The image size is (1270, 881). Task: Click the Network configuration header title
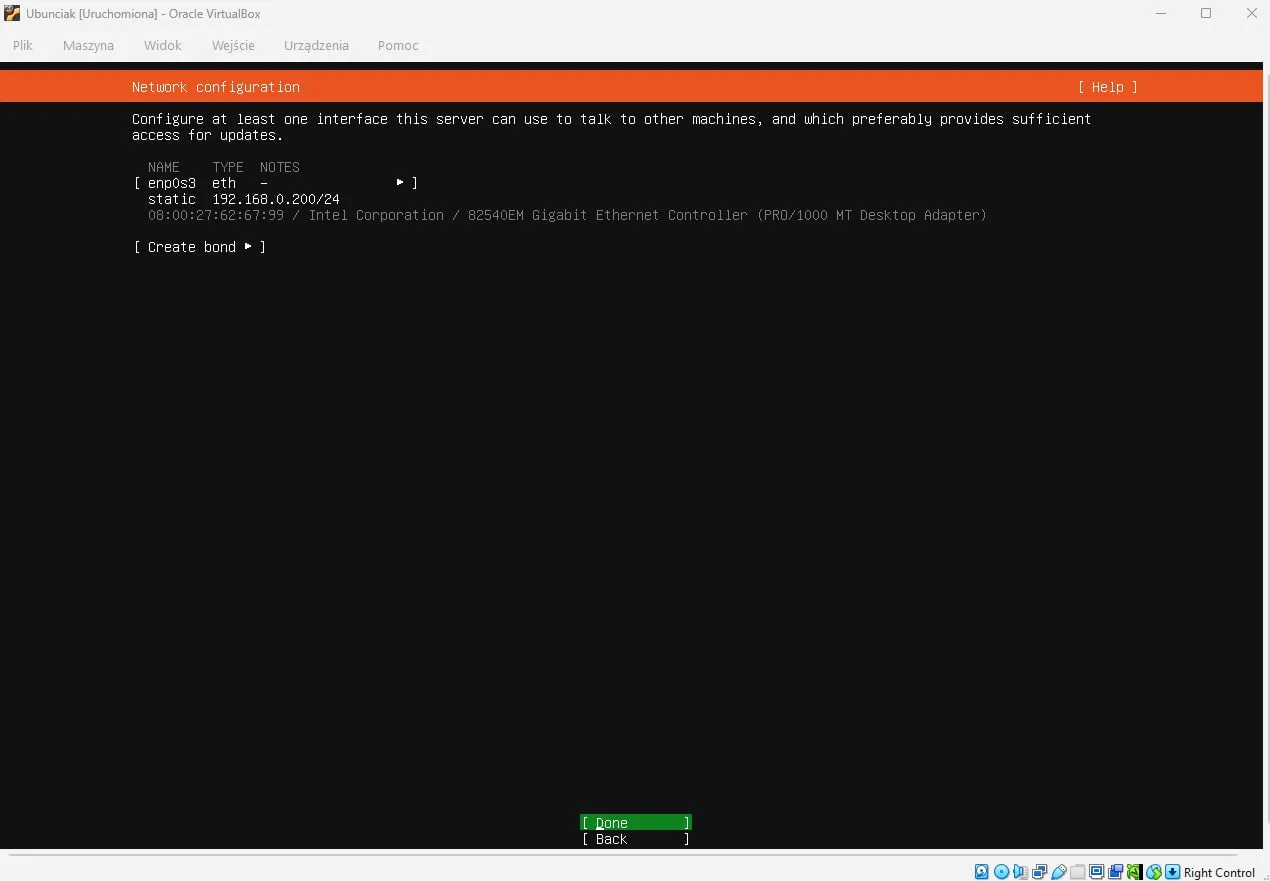[216, 87]
